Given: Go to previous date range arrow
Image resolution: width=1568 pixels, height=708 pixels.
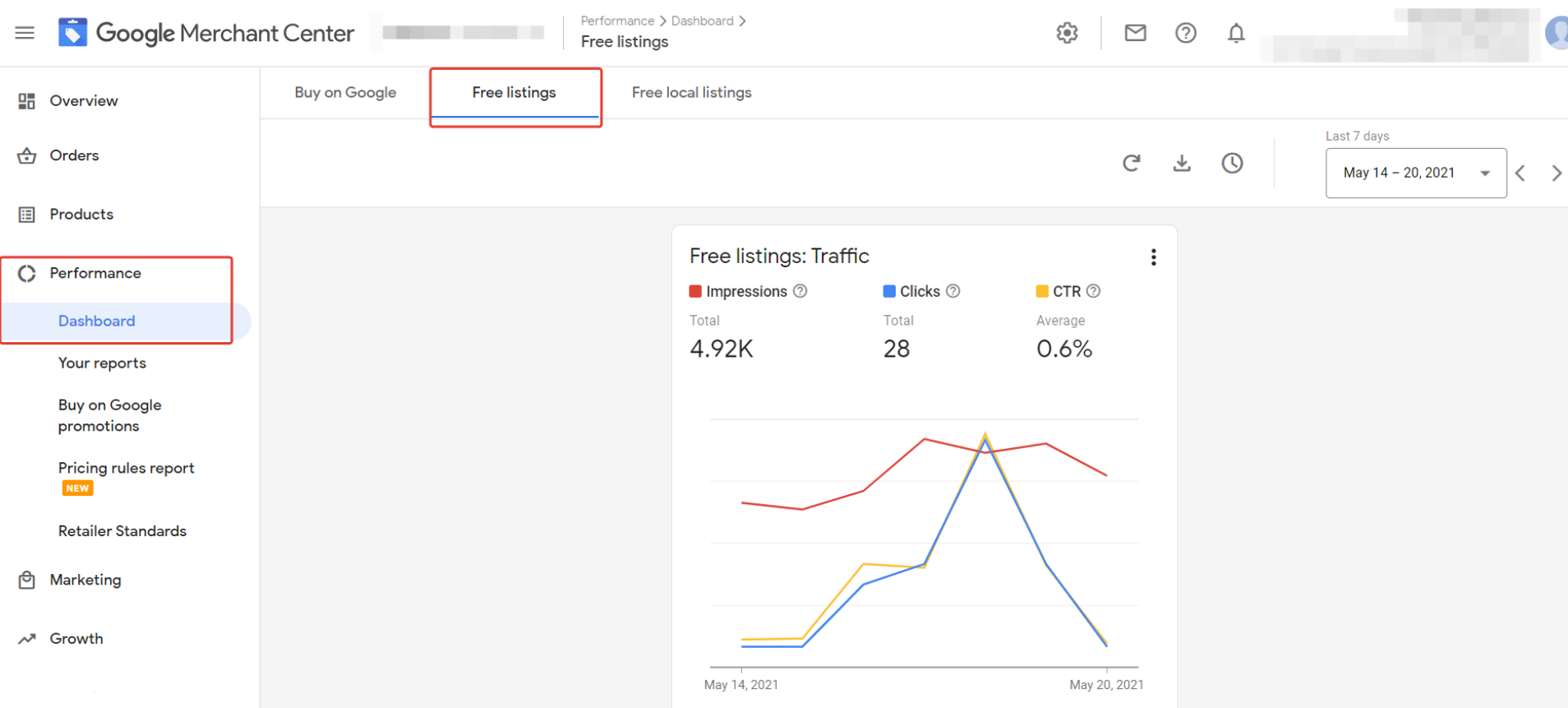Looking at the screenshot, I should [x=1520, y=174].
